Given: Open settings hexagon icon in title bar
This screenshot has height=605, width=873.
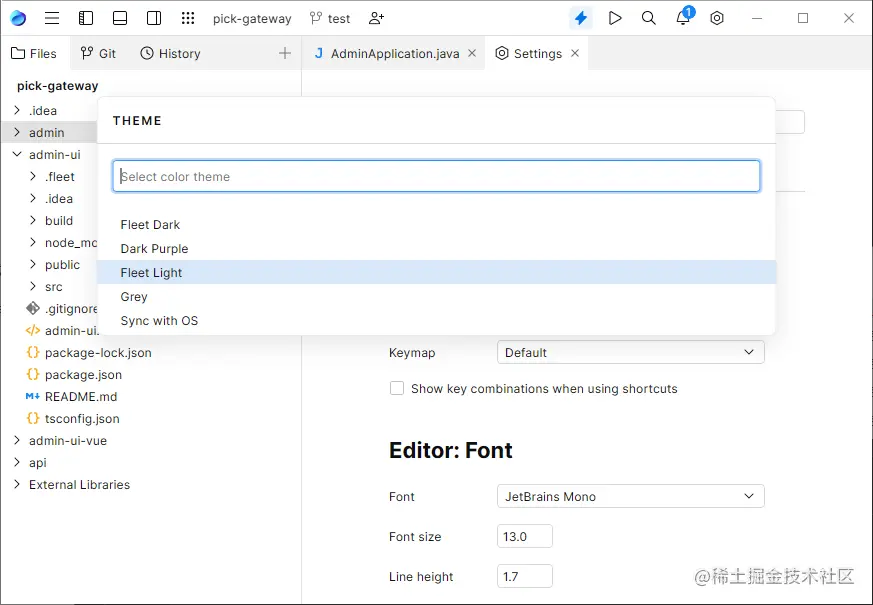Looking at the screenshot, I should (717, 18).
